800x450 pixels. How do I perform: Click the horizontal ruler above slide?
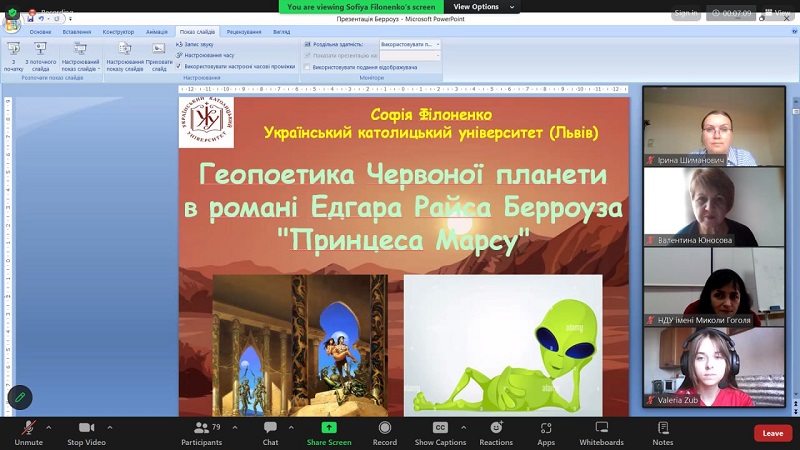click(403, 89)
